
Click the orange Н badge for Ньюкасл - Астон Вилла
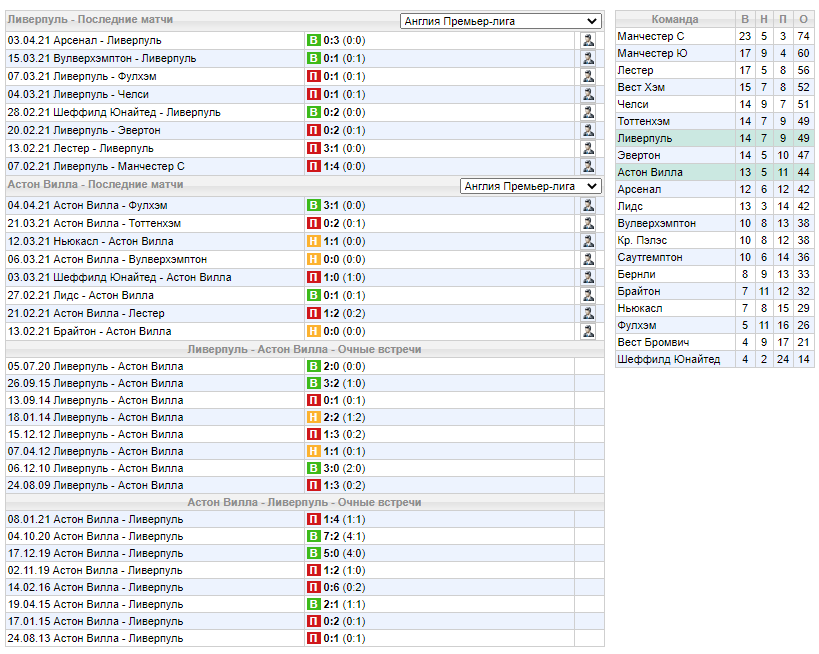[313, 241]
